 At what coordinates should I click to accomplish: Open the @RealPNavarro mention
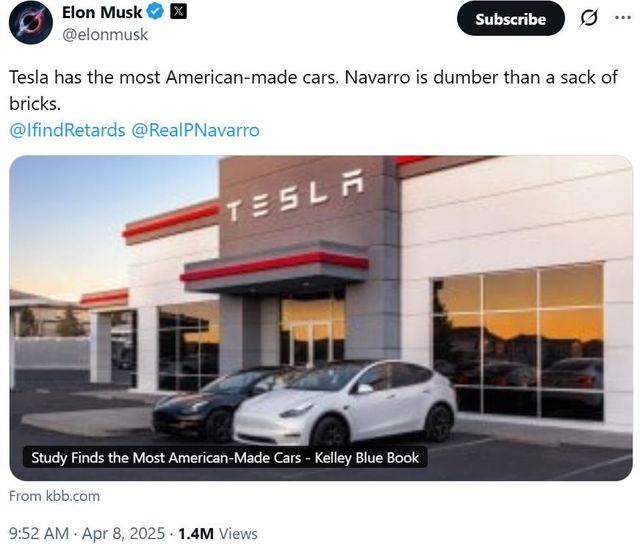[x=195, y=131]
